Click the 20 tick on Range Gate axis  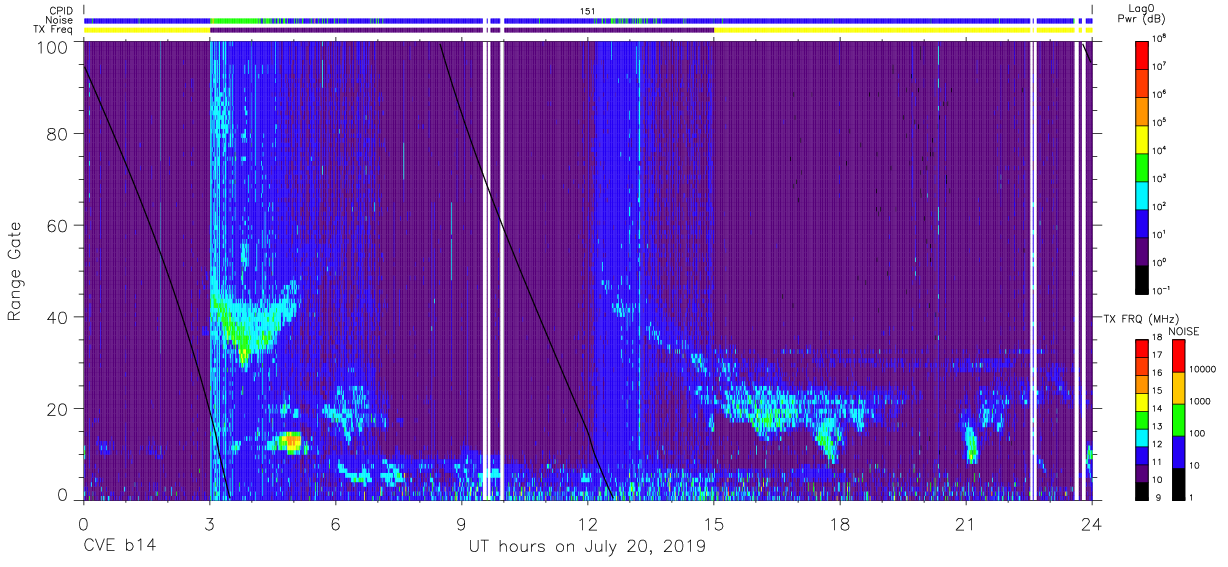pos(57,408)
